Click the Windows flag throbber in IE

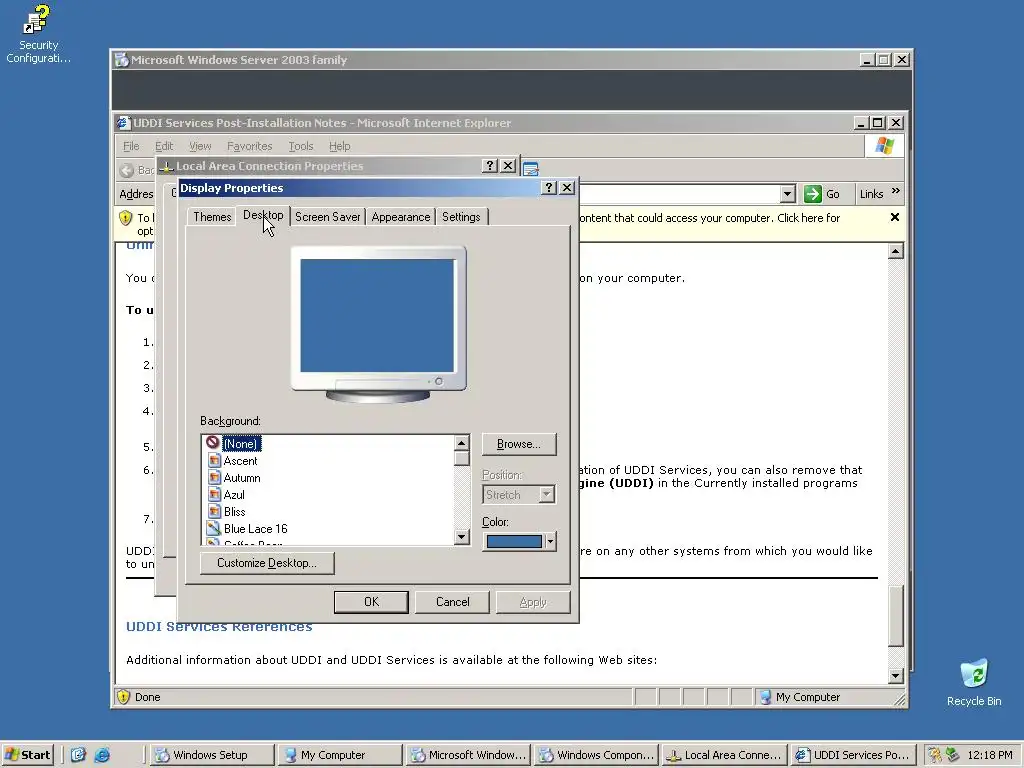pos(884,146)
